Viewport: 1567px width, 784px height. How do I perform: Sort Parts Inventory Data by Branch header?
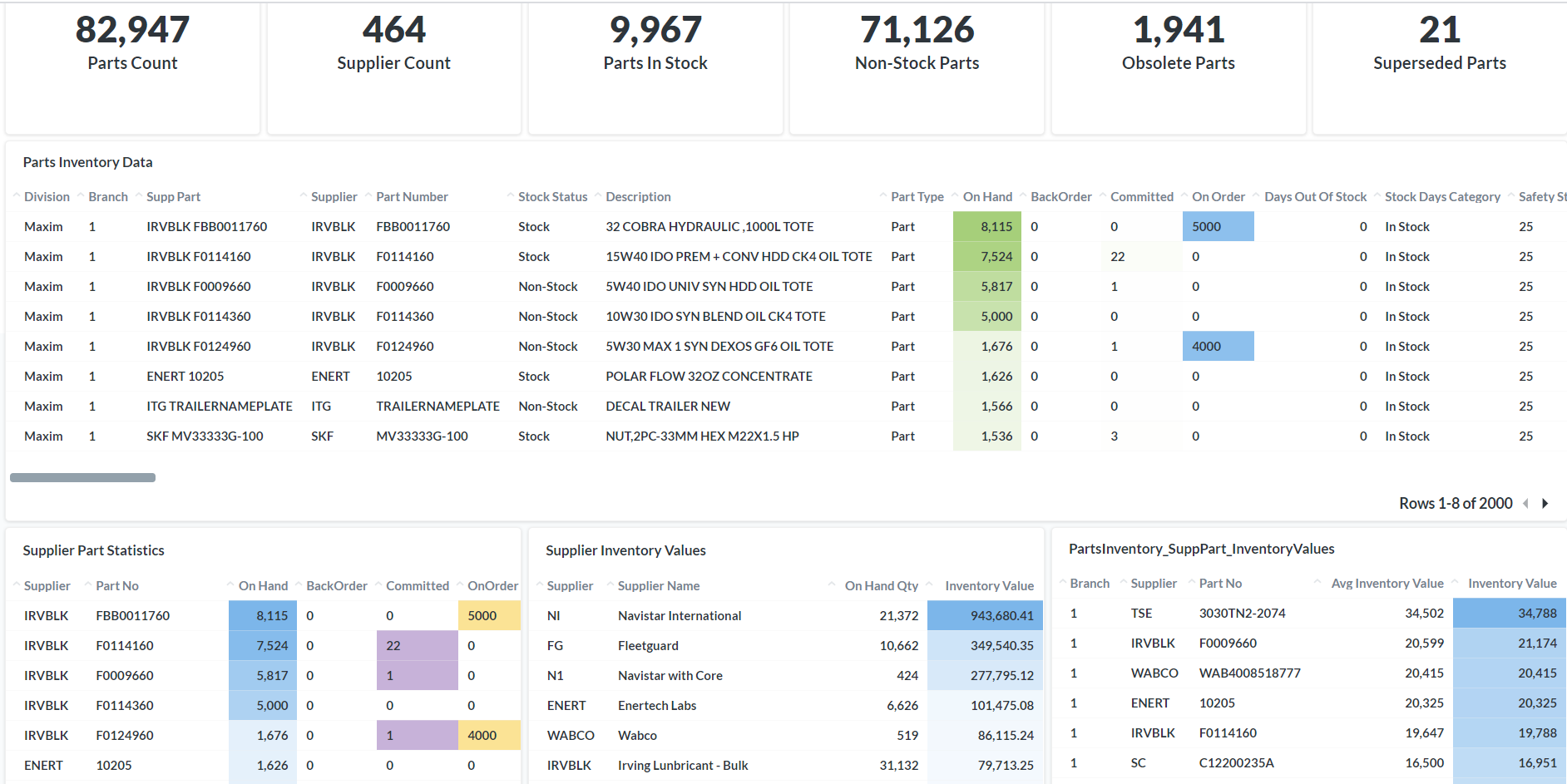click(108, 197)
